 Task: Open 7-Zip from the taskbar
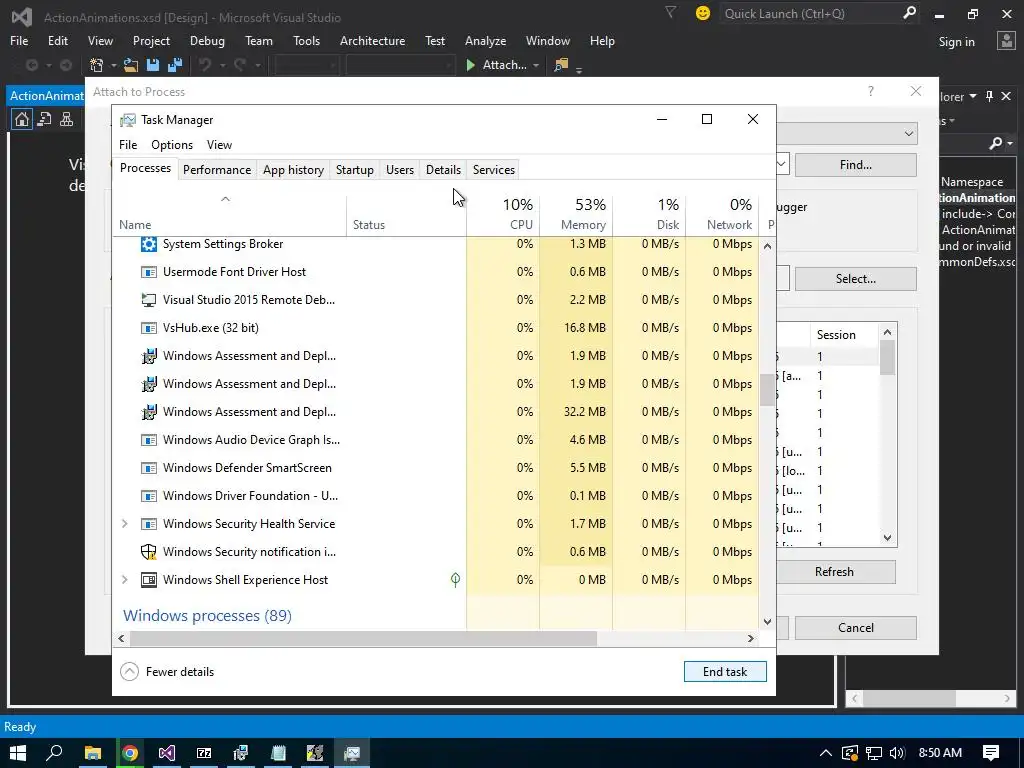204,753
